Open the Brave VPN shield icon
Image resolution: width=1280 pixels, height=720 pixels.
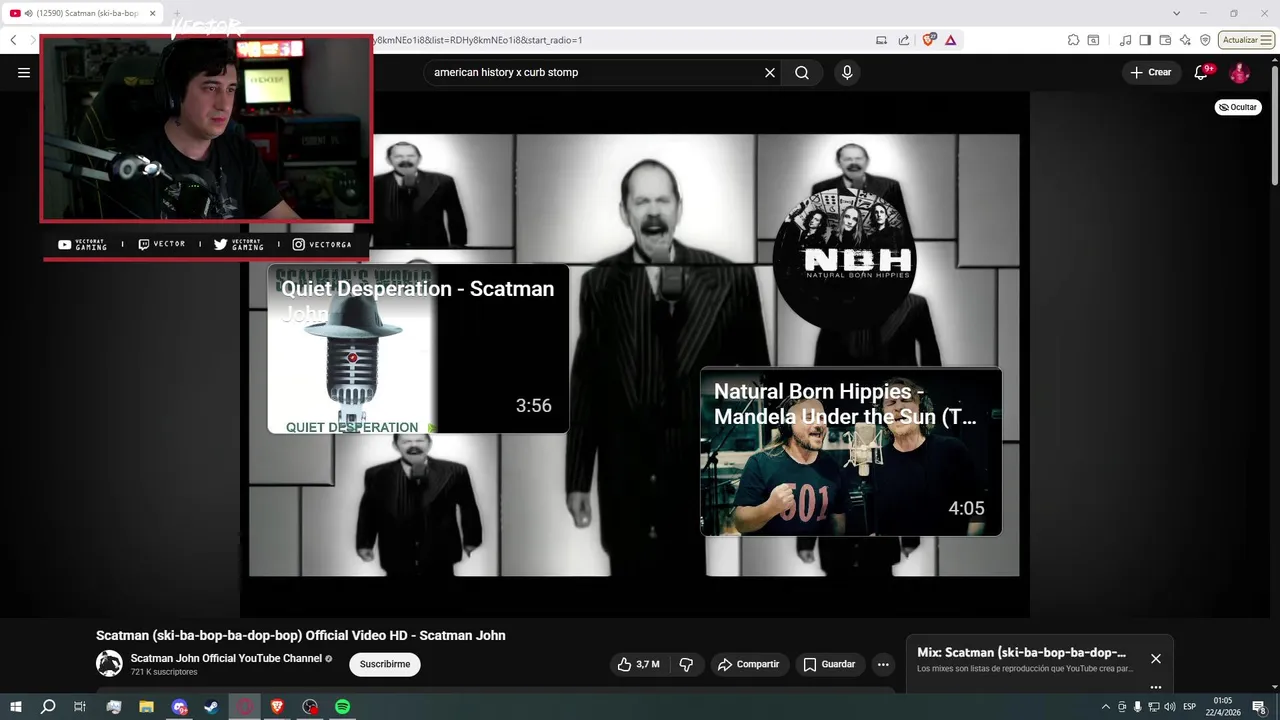(x=1205, y=40)
